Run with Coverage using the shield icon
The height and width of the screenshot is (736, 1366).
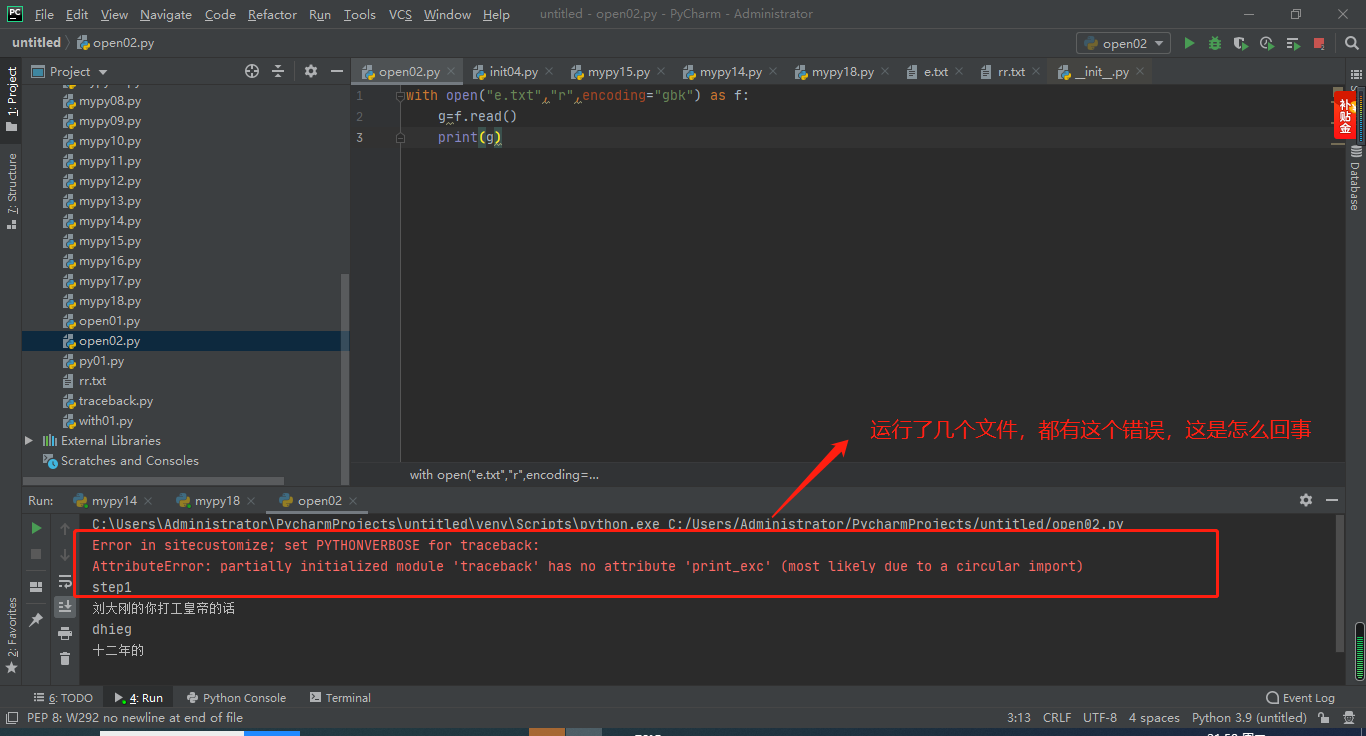point(1241,43)
